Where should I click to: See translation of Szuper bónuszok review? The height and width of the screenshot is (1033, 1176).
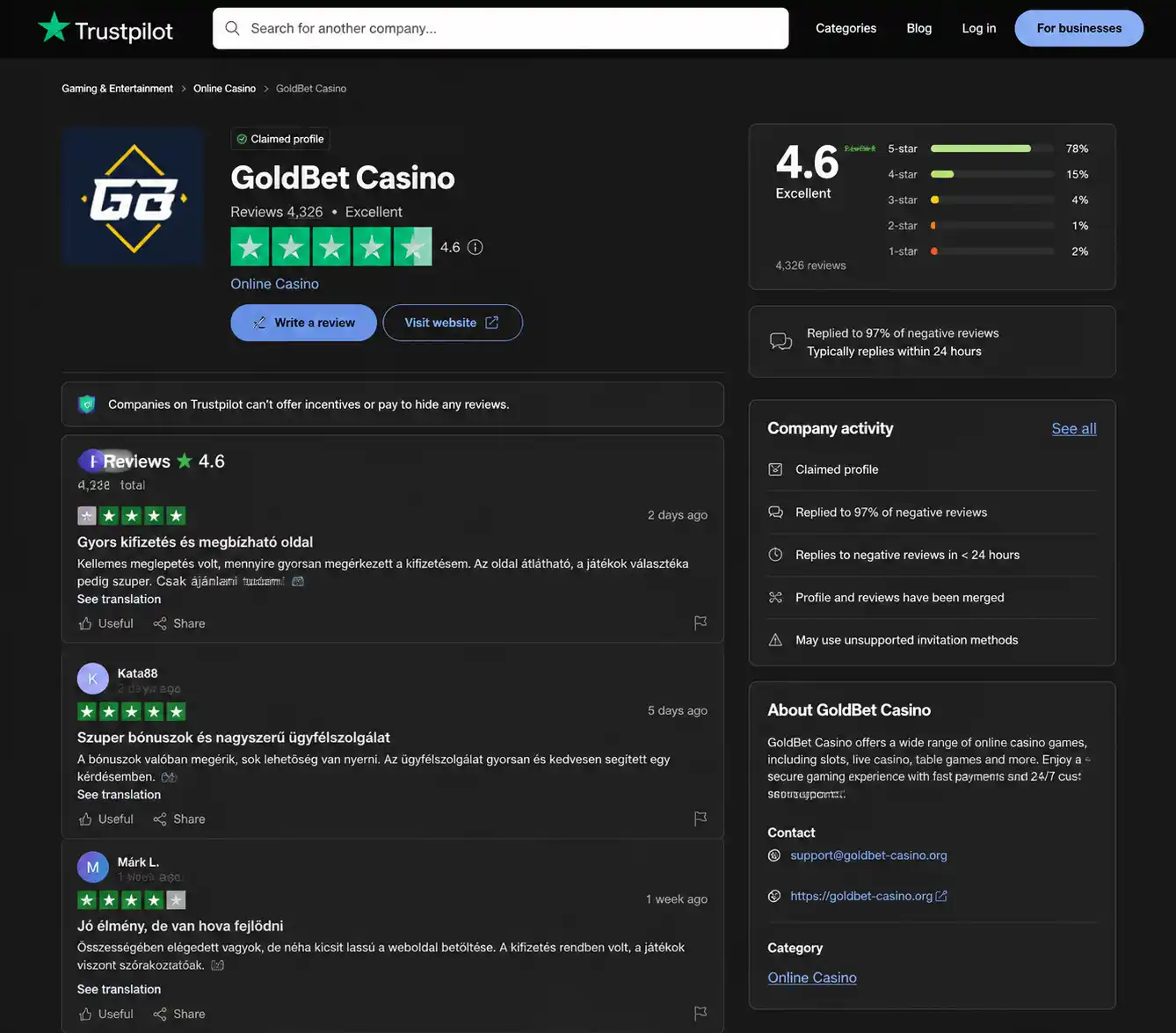click(x=119, y=794)
